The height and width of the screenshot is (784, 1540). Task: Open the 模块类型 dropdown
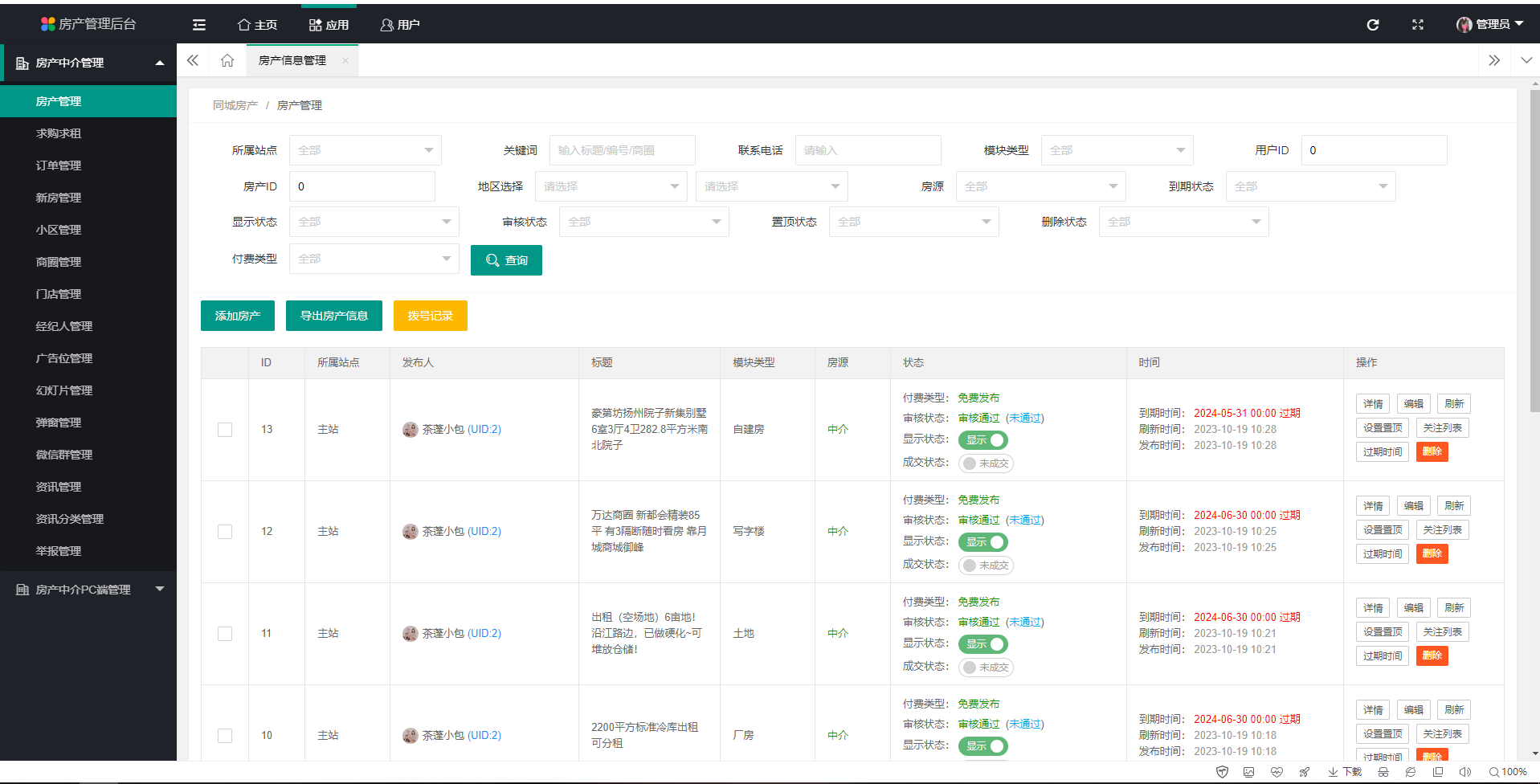(x=1117, y=150)
